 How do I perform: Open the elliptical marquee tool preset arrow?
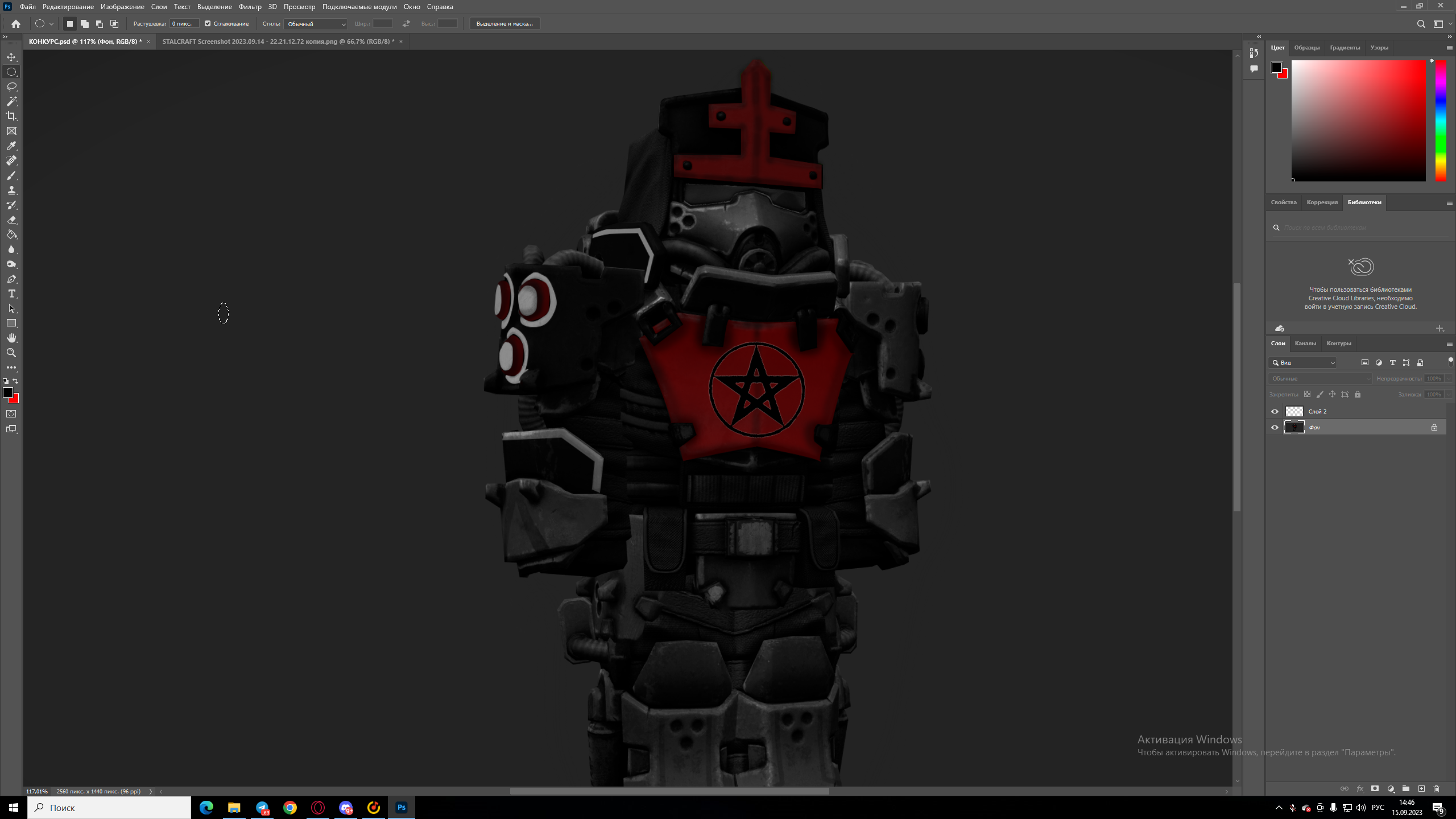[x=51, y=24]
